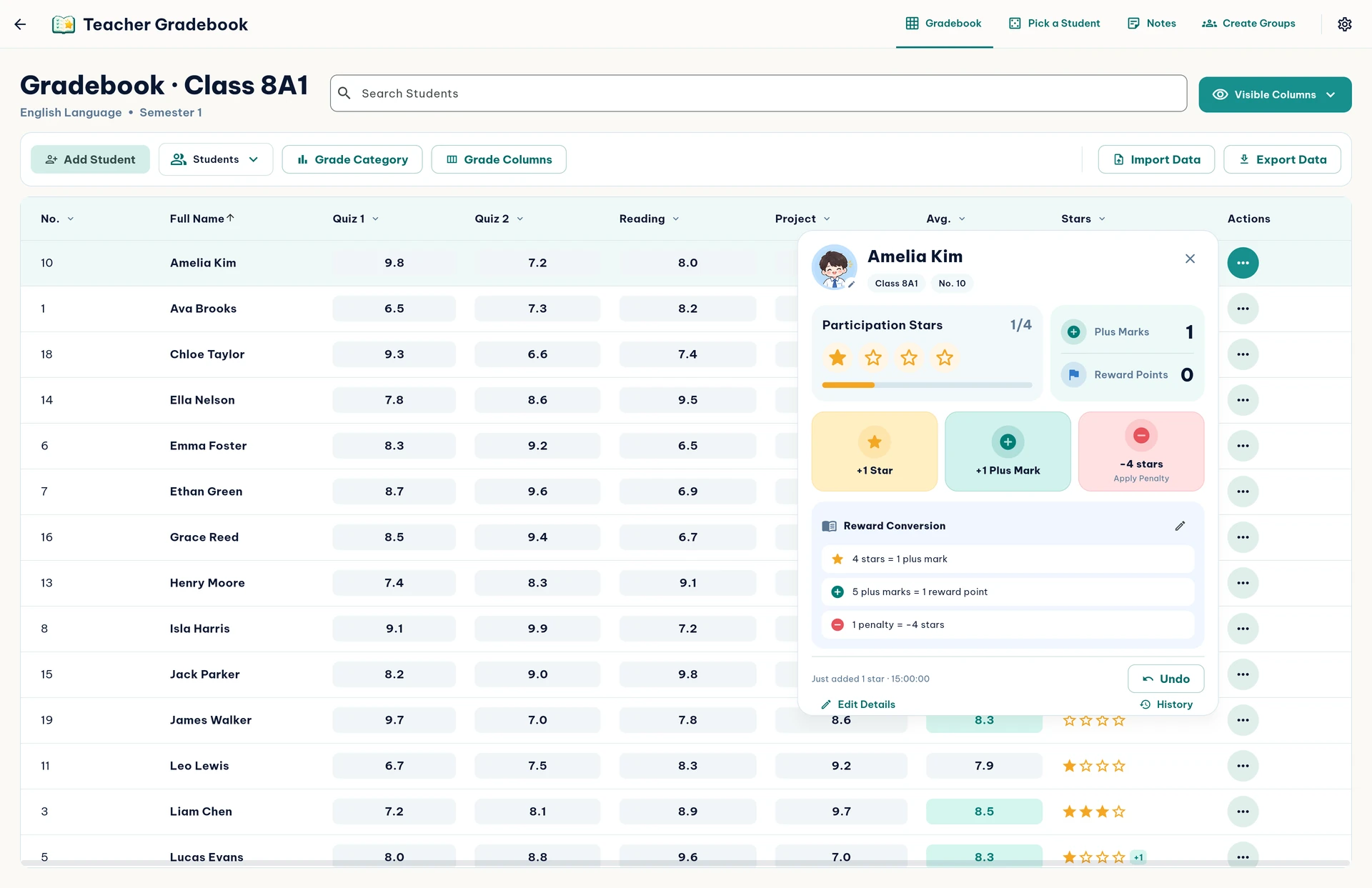The height and width of the screenshot is (888, 1372).
Task: Click the back arrow icon
Action: point(20,24)
